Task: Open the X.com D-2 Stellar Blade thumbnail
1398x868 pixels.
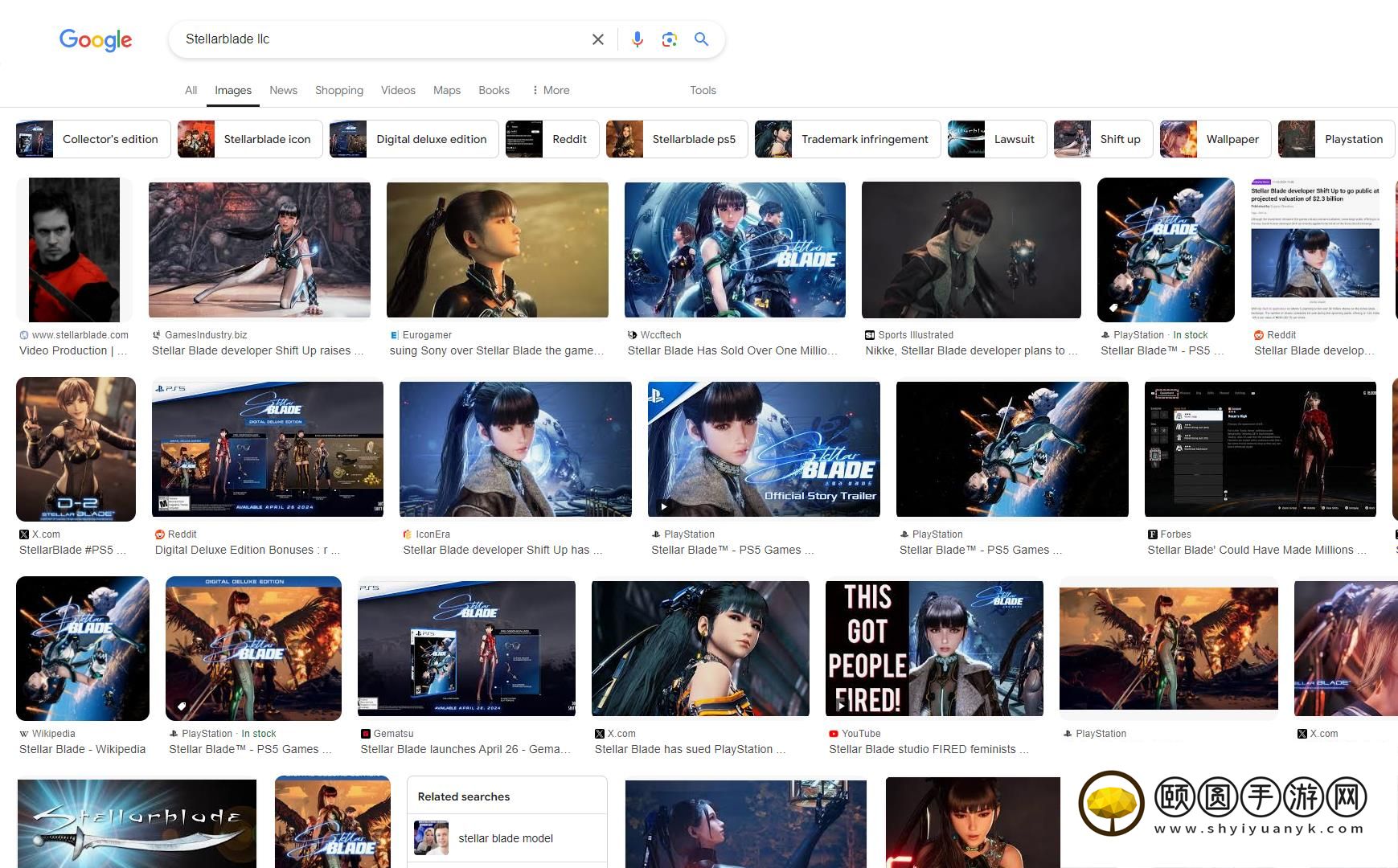Action: 76,449
